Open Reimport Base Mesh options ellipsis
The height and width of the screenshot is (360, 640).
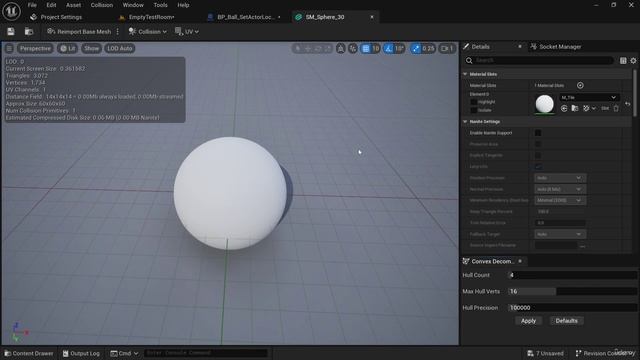click(x=118, y=31)
